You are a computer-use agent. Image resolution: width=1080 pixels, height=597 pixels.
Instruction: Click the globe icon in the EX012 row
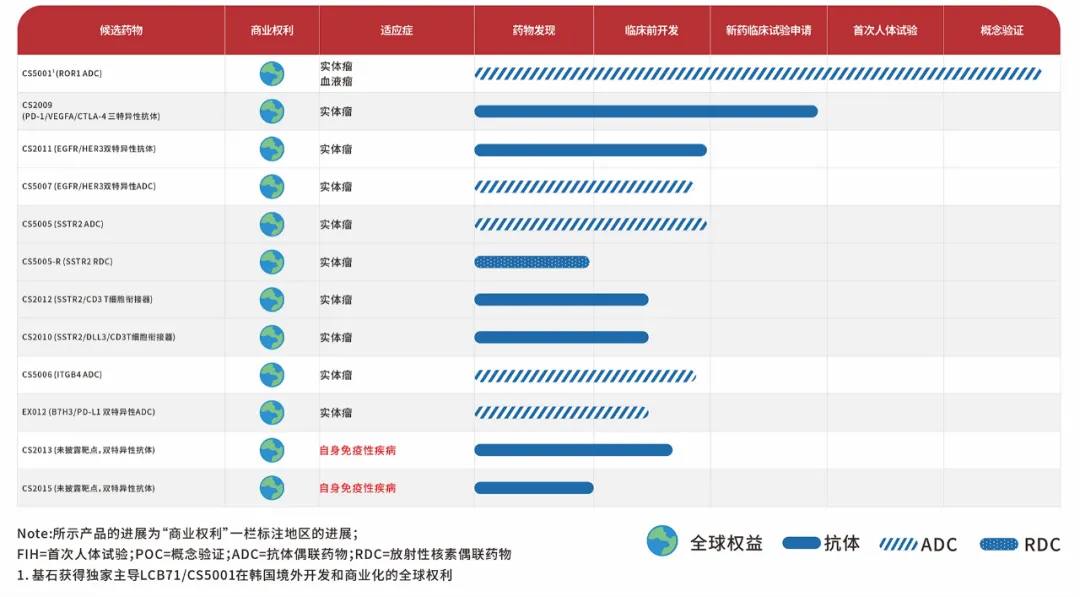pyautogui.click(x=272, y=413)
